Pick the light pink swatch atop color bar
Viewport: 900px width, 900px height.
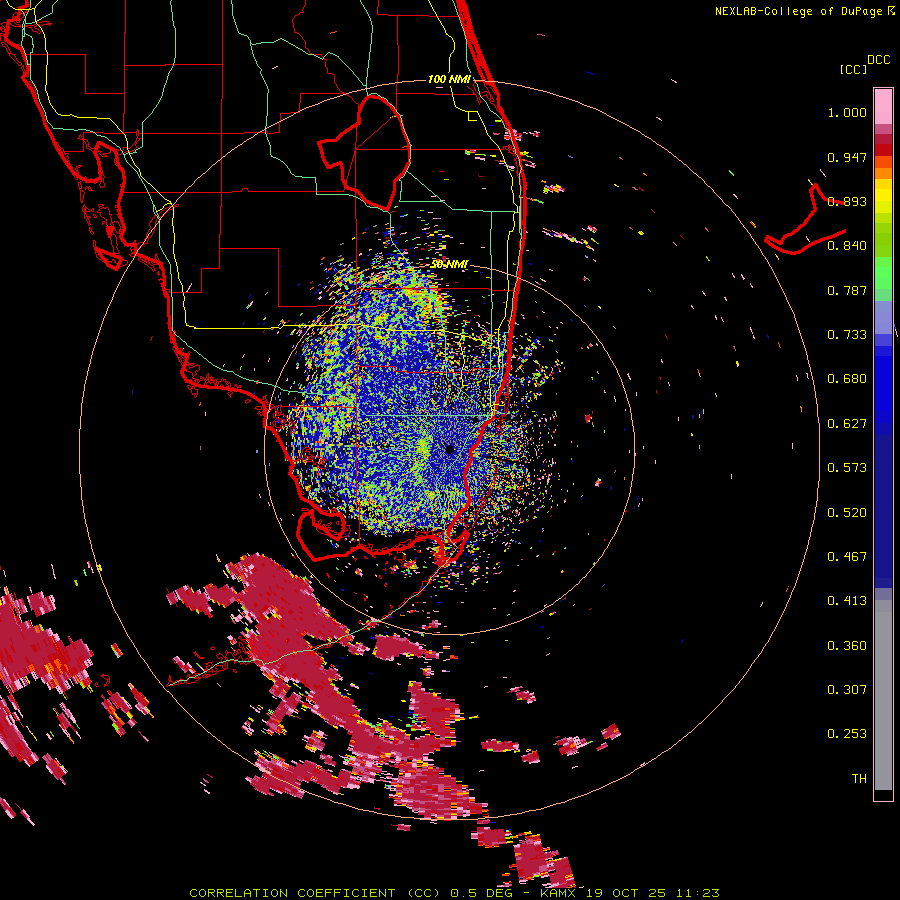pos(883,107)
